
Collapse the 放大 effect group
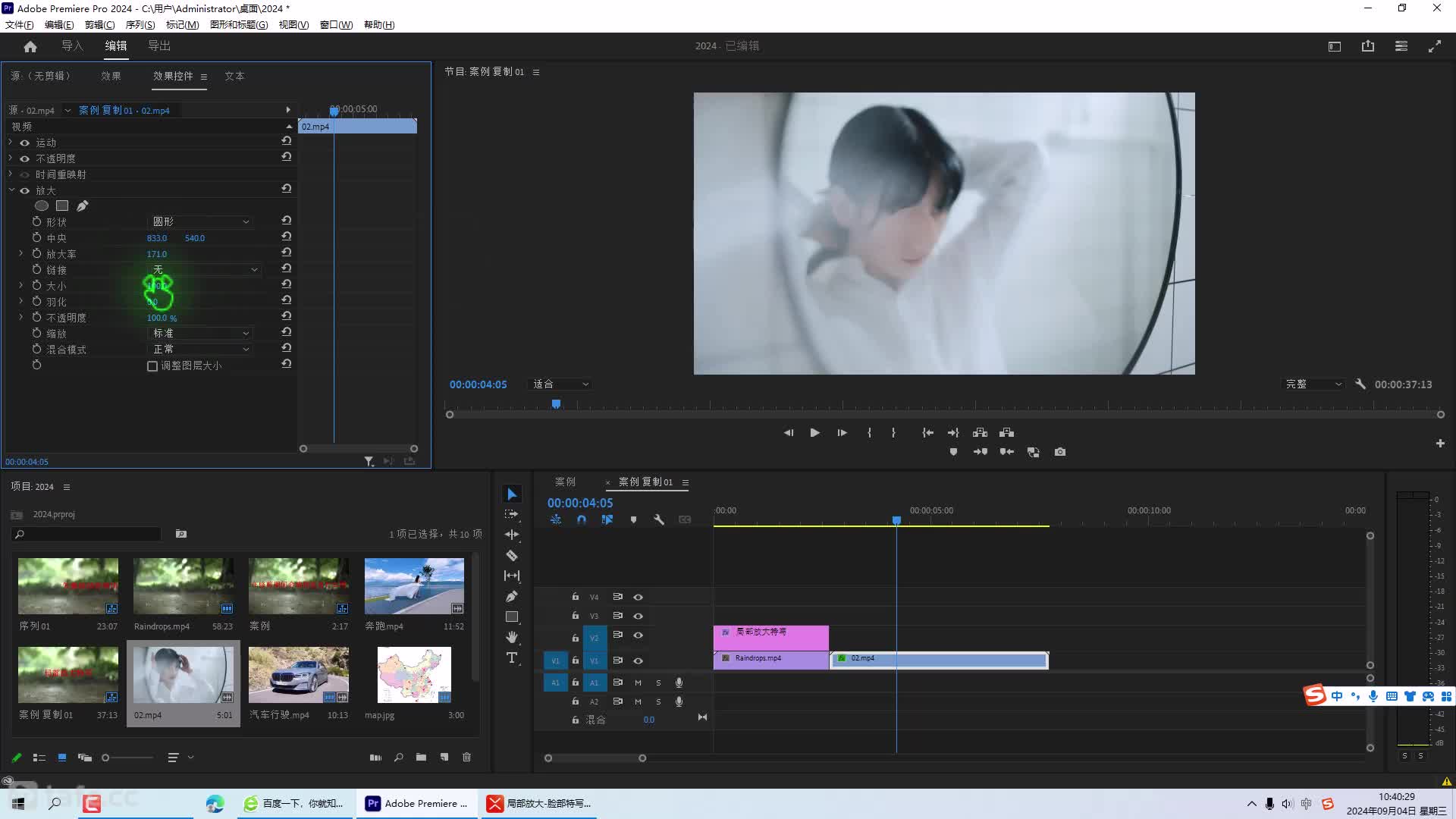click(x=11, y=190)
